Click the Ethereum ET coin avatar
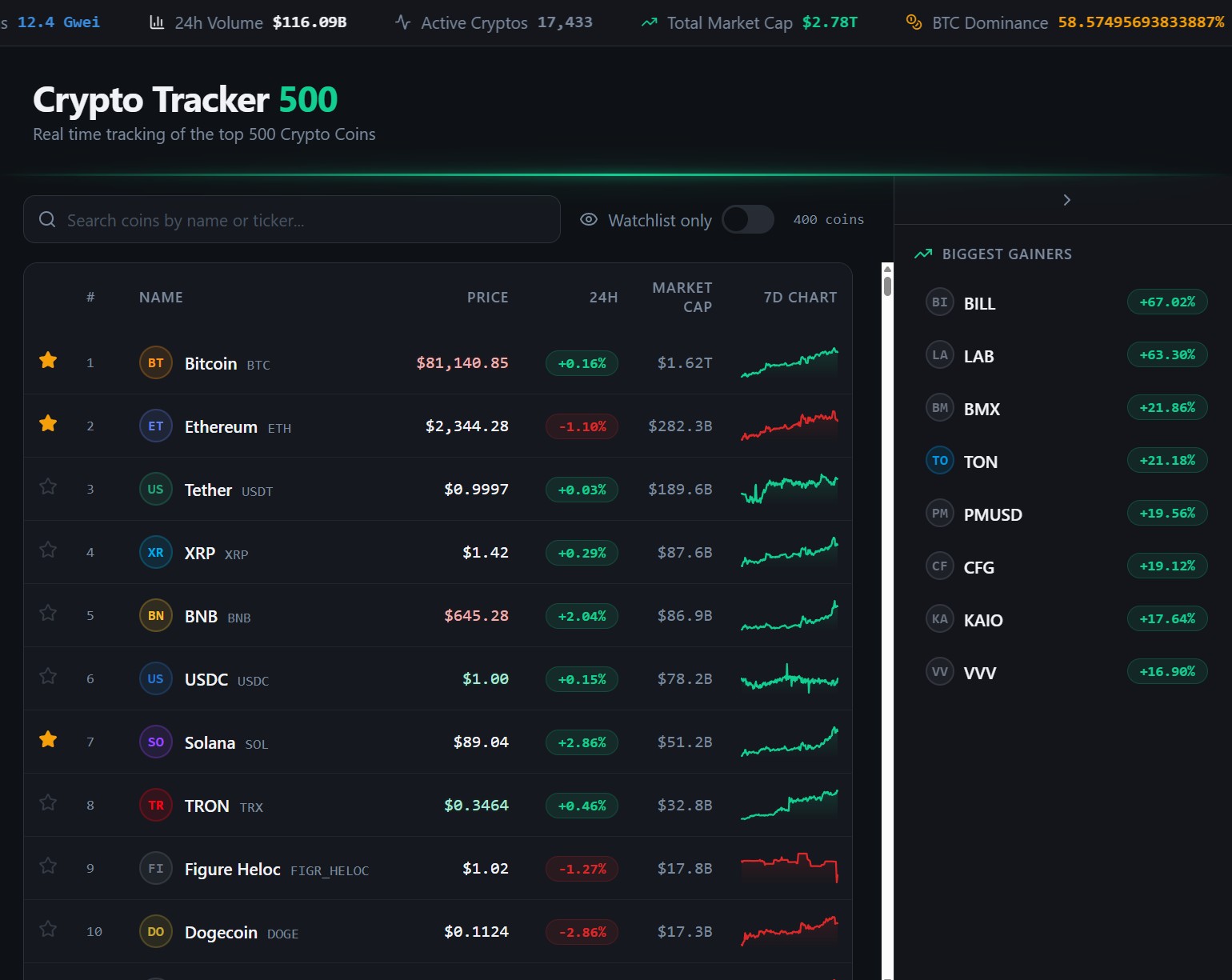Screen dimensions: 1232x980 pos(156,426)
